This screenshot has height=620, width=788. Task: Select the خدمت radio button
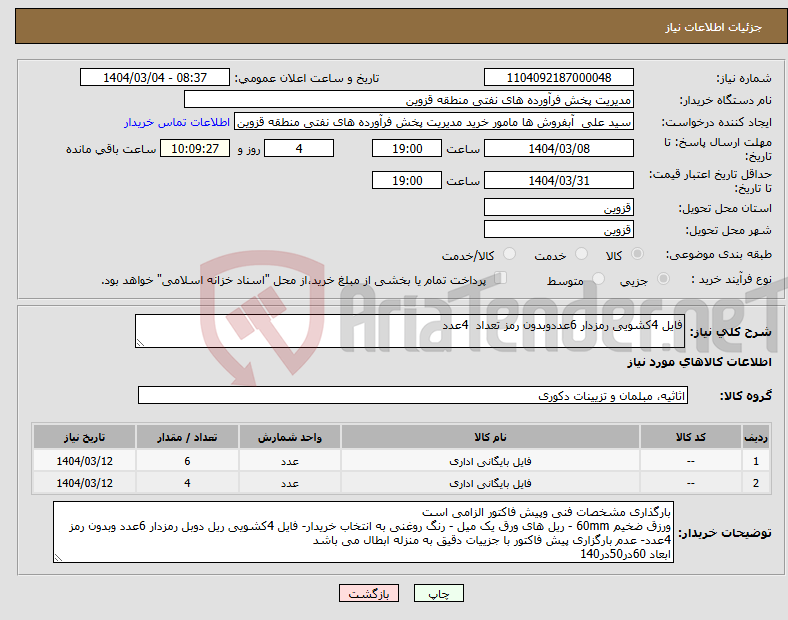581,254
